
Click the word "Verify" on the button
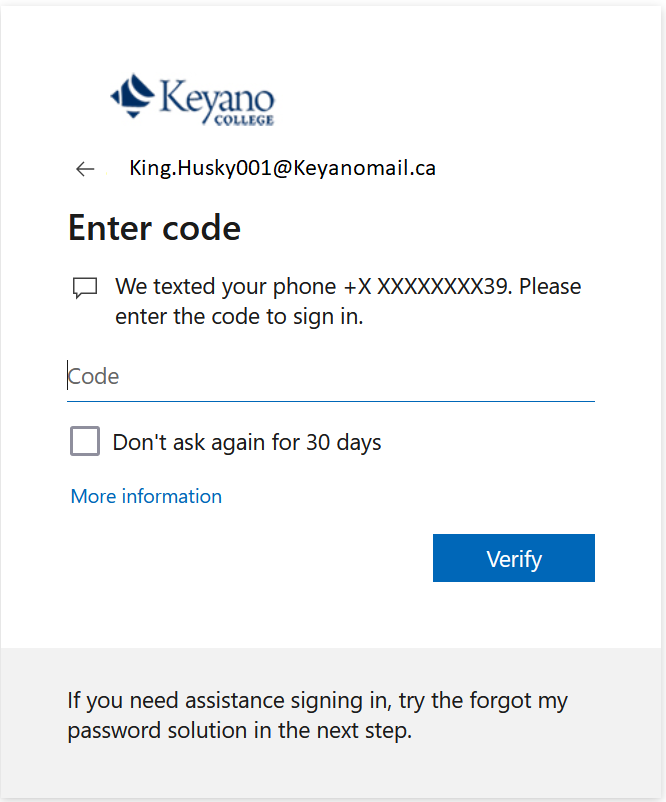point(514,559)
